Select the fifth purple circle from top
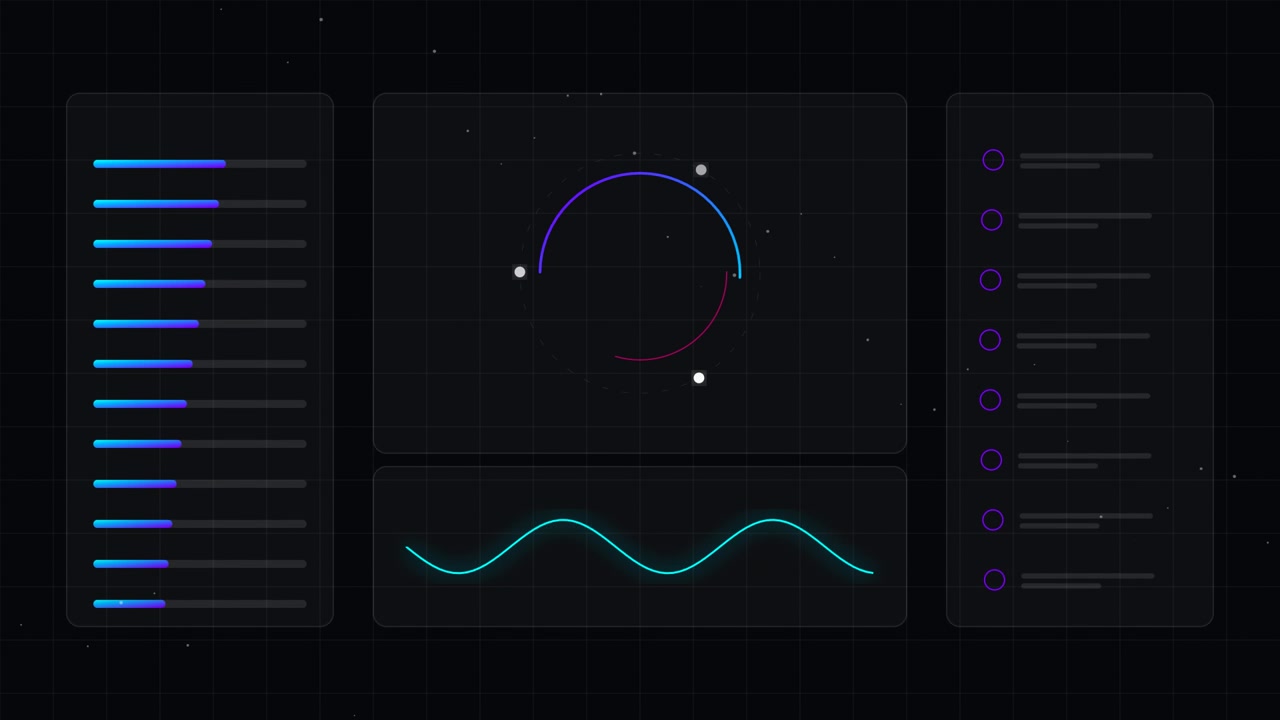This screenshot has height=720, width=1280. [990, 400]
